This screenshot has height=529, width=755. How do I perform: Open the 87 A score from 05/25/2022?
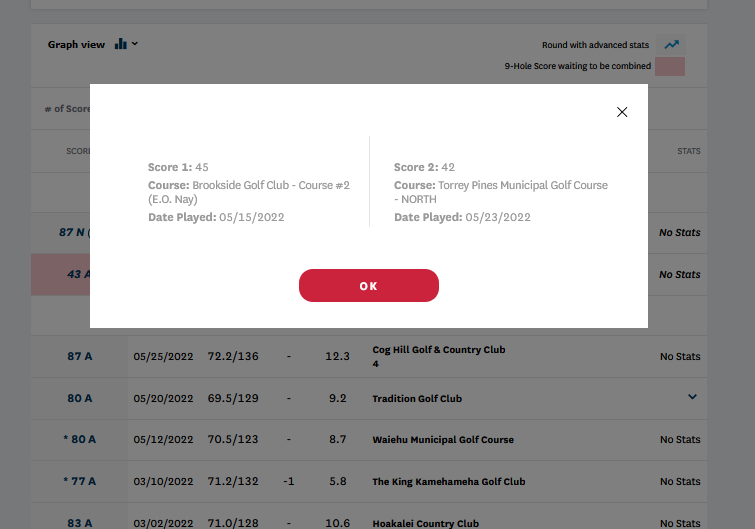[x=80, y=356]
